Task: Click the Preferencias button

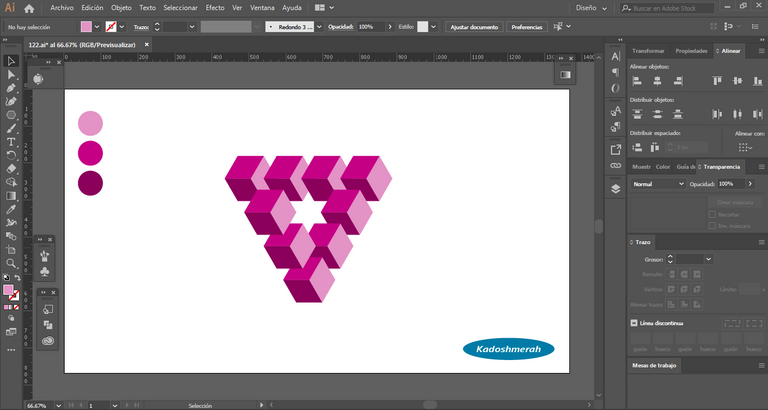Action: coord(527,27)
